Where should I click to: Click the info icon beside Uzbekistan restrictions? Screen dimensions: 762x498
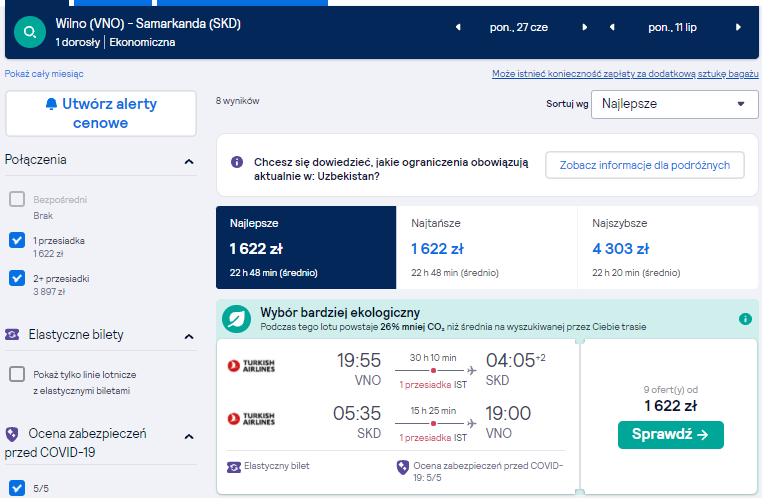click(237, 162)
